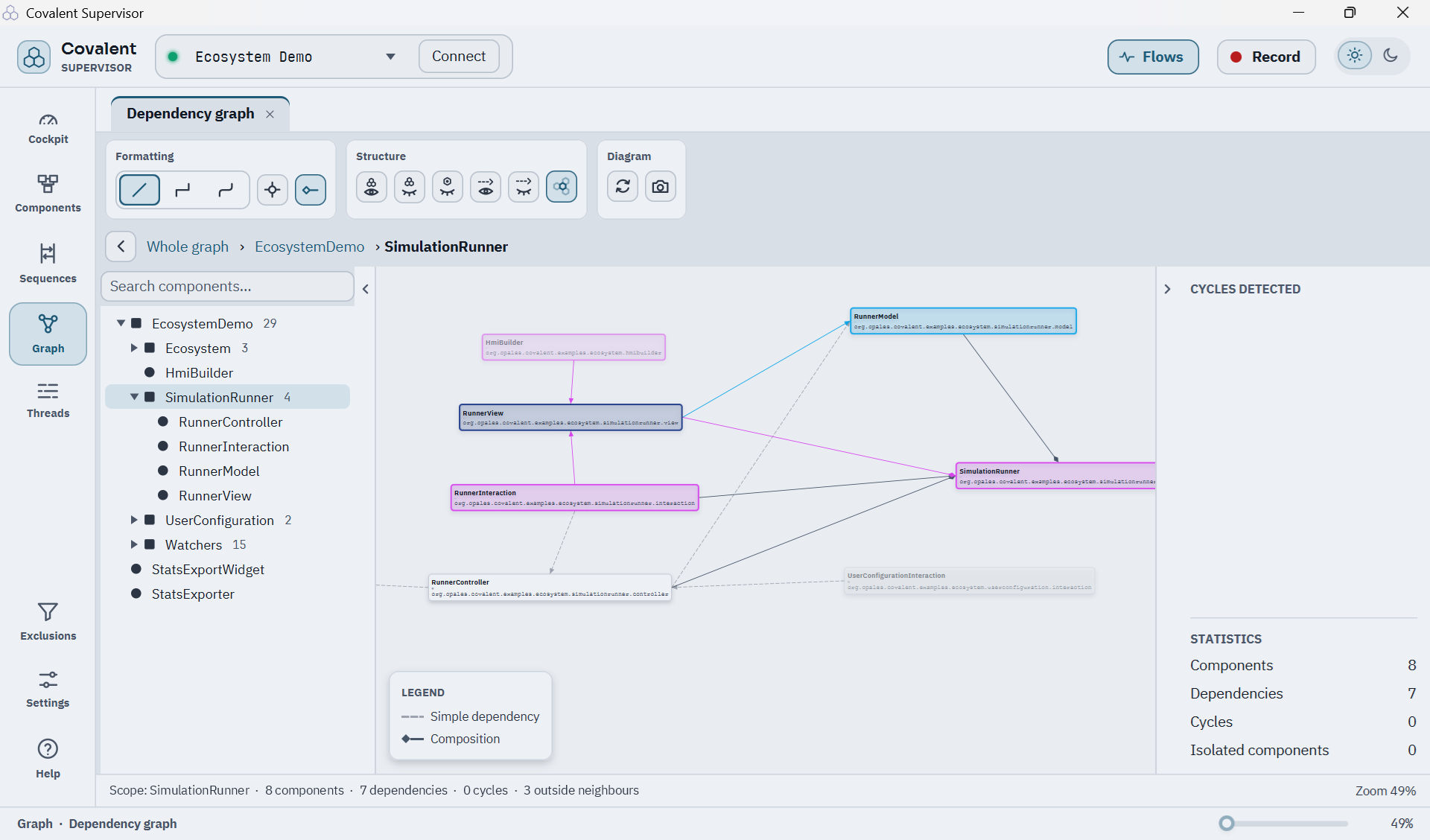Click the breadcrumb back arrow button
This screenshot has width=1430, height=840.
click(x=121, y=246)
